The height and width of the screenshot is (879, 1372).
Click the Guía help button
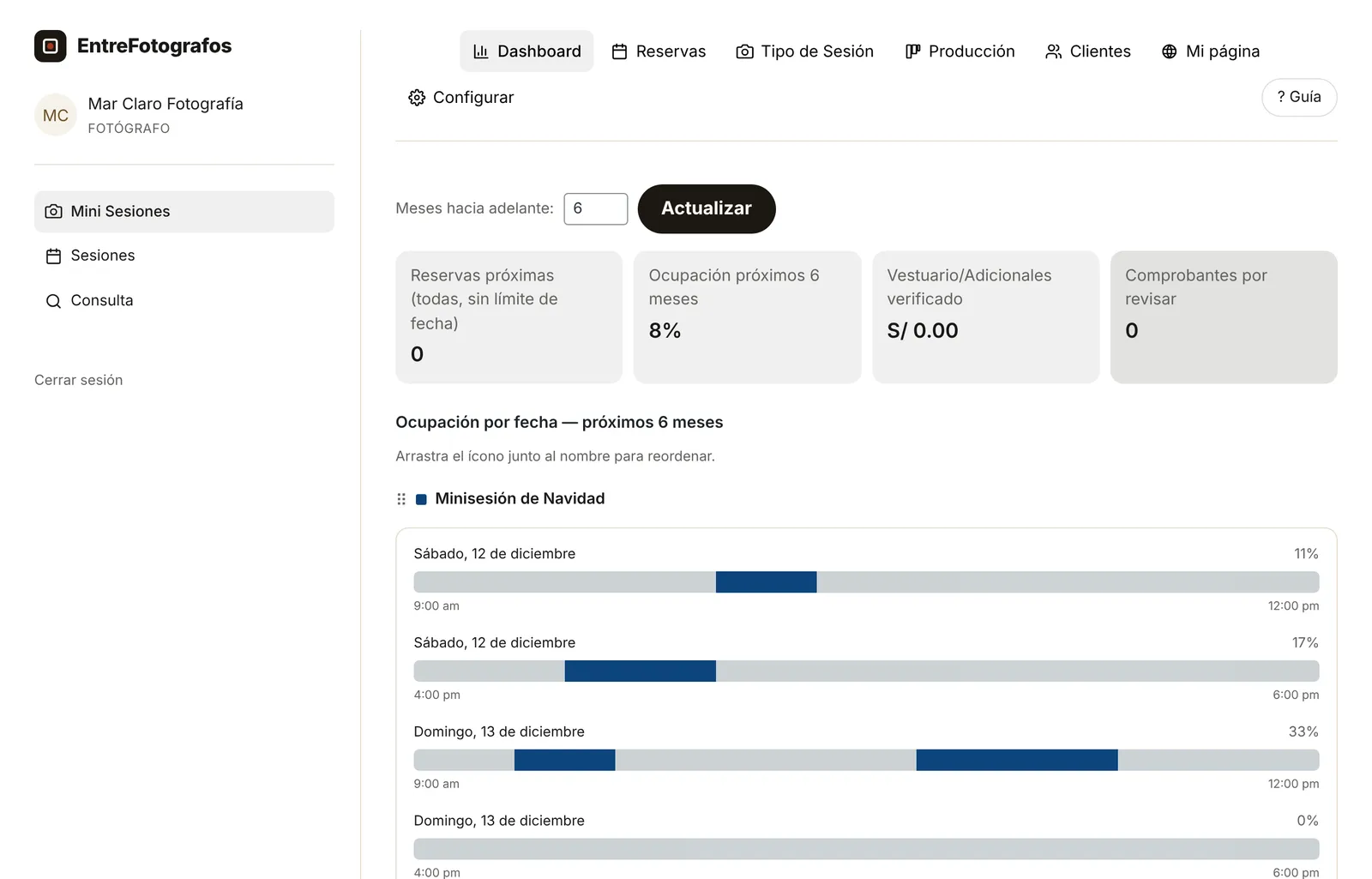coord(1299,98)
